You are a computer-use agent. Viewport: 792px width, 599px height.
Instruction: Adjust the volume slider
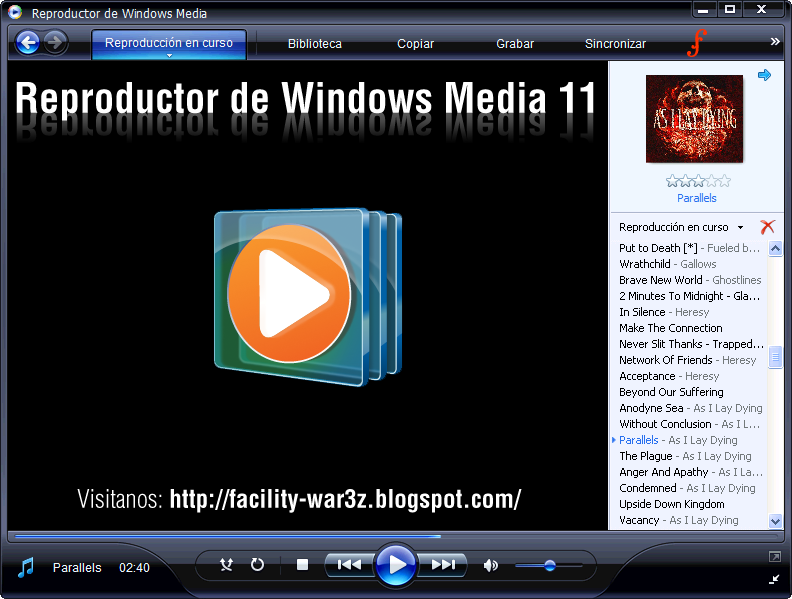point(549,566)
